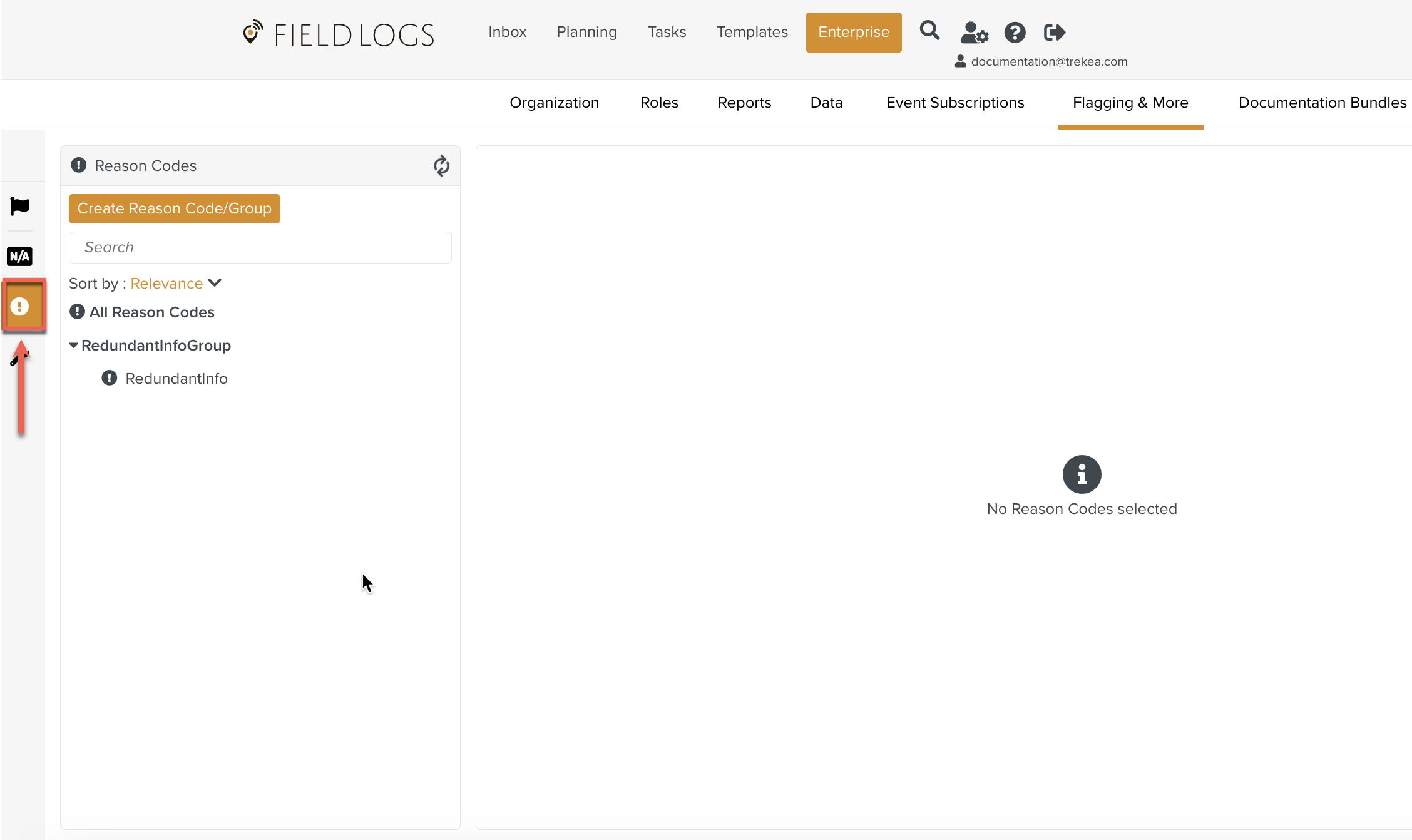The height and width of the screenshot is (840, 1412).
Task: Select the Flagging & More tab
Action: pyautogui.click(x=1130, y=103)
